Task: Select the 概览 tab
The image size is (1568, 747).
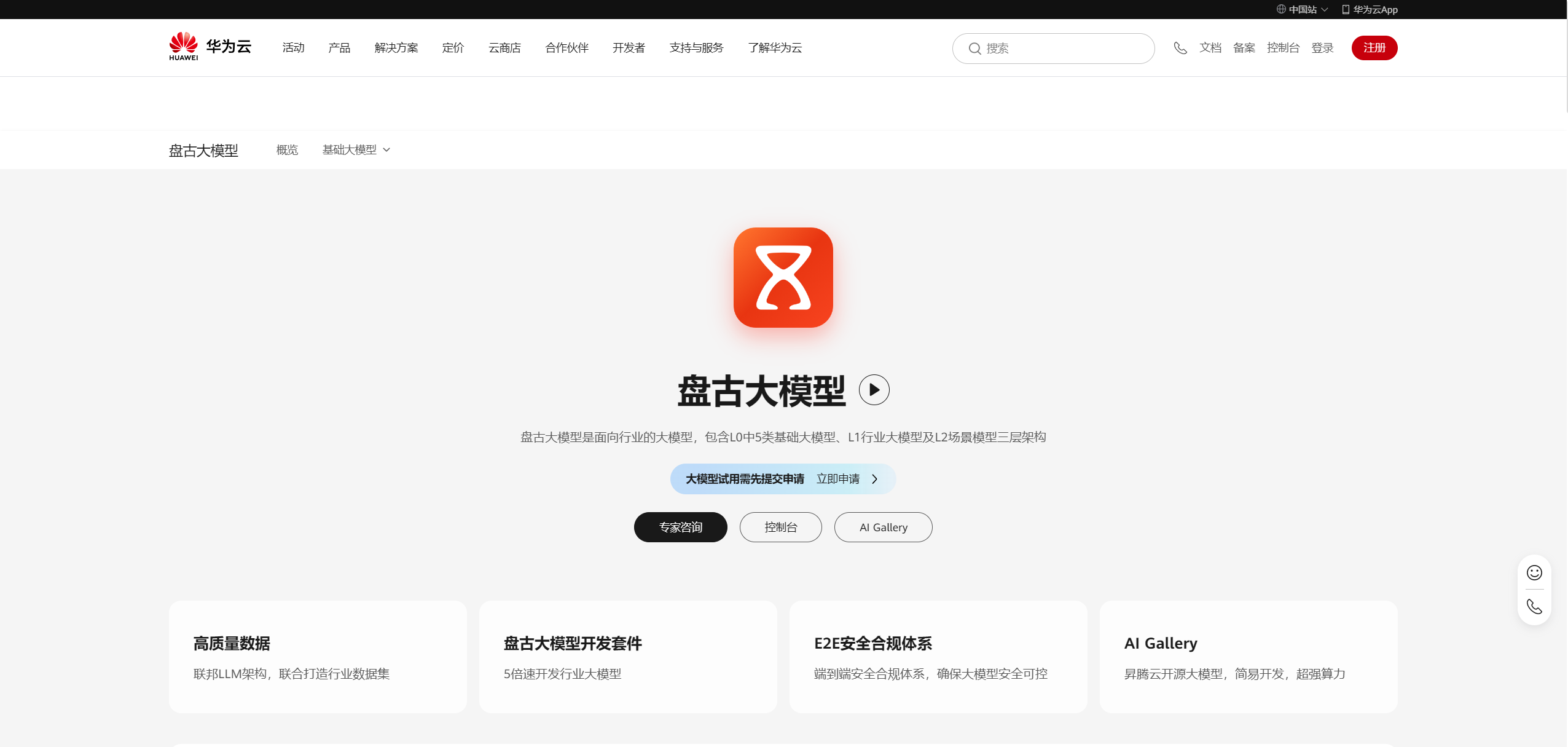Action: click(287, 149)
